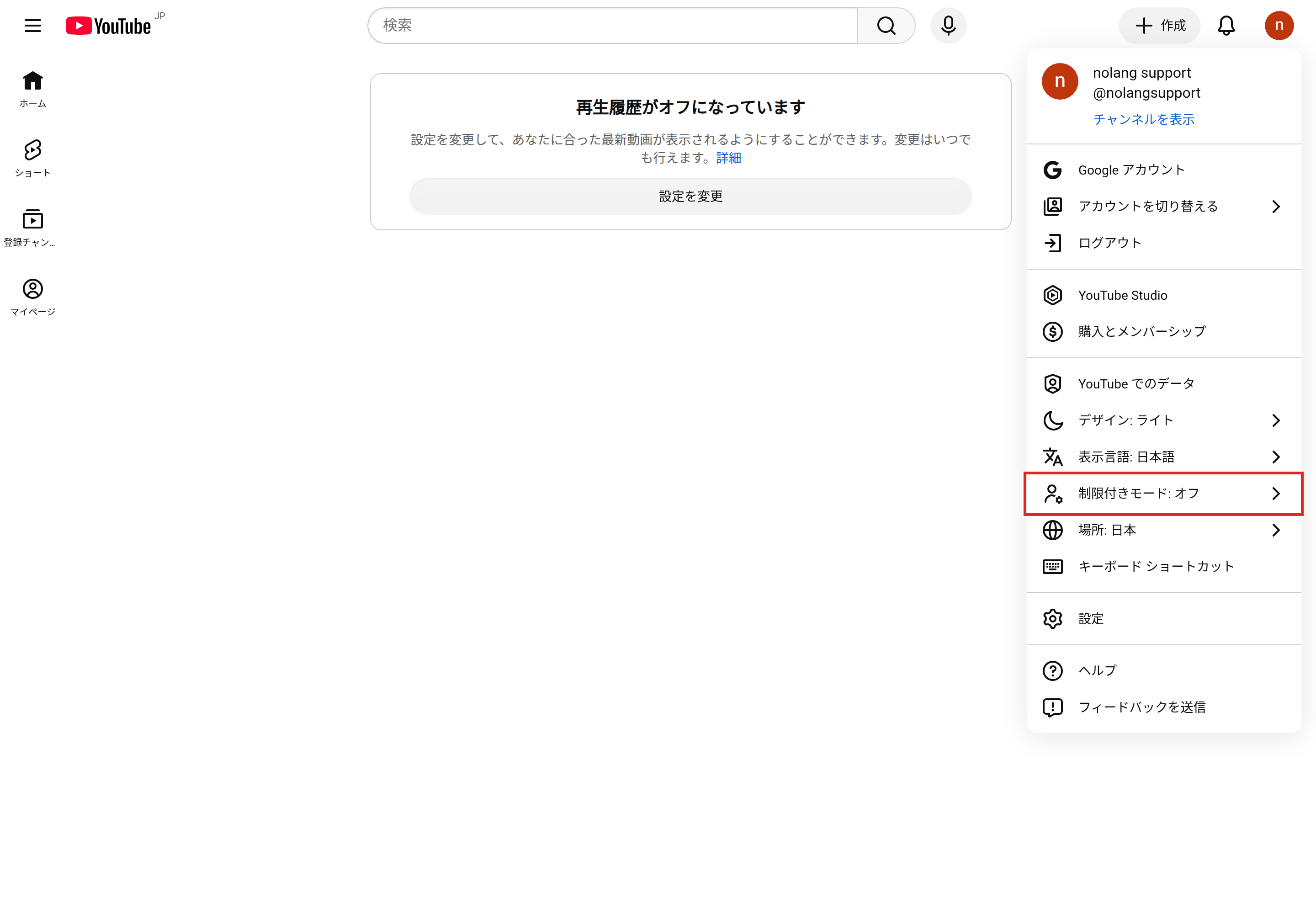This screenshot has width=1316, height=914.
Task: Click the Google アカウント G icon
Action: (x=1052, y=170)
